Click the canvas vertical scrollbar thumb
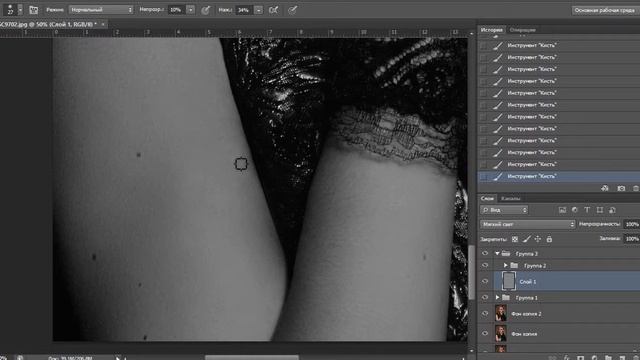Image resolution: width=640 pixels, height=360 pixels. pos(471,272)
